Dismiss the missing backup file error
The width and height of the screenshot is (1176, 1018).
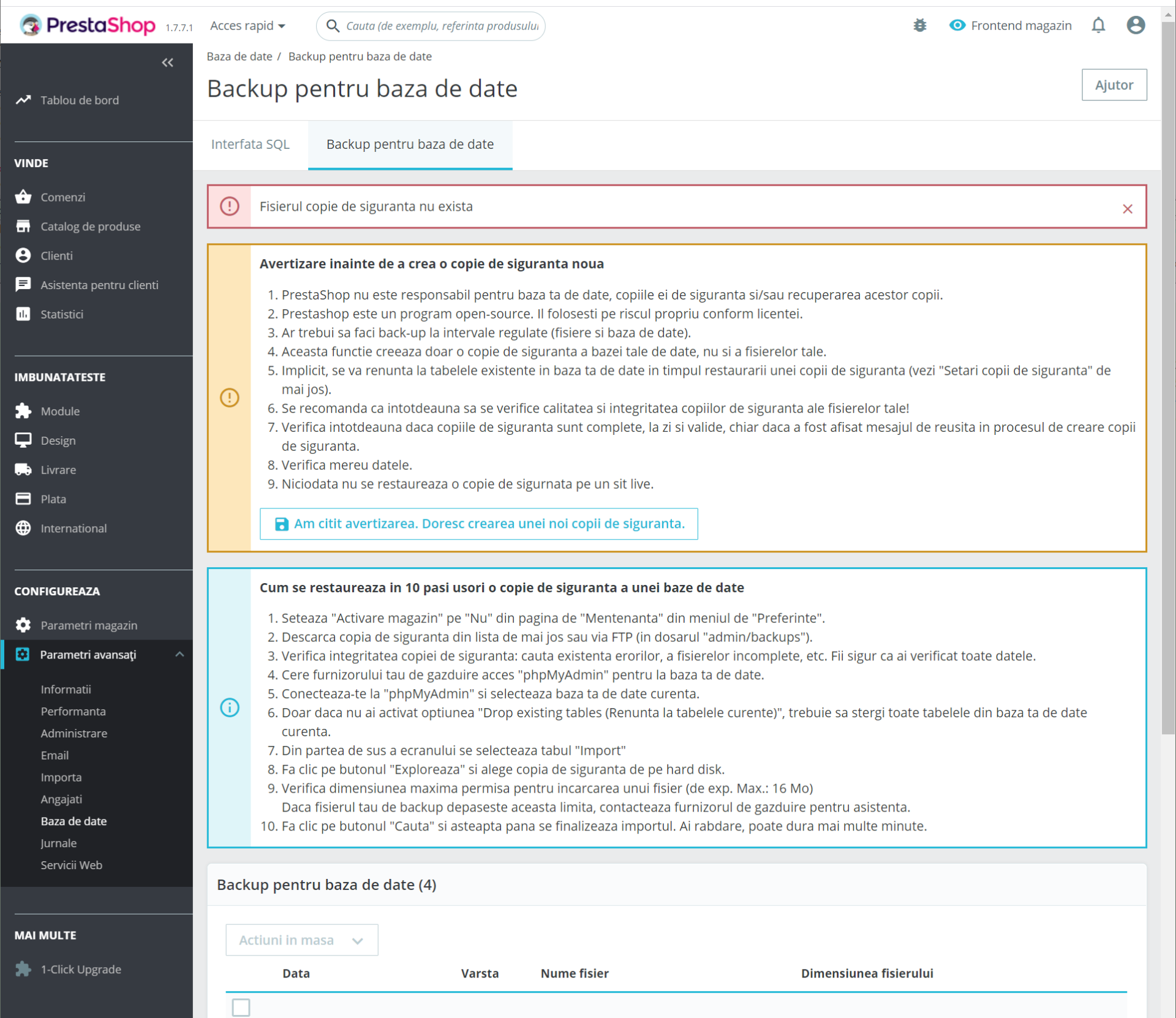tap(1127, 209)
